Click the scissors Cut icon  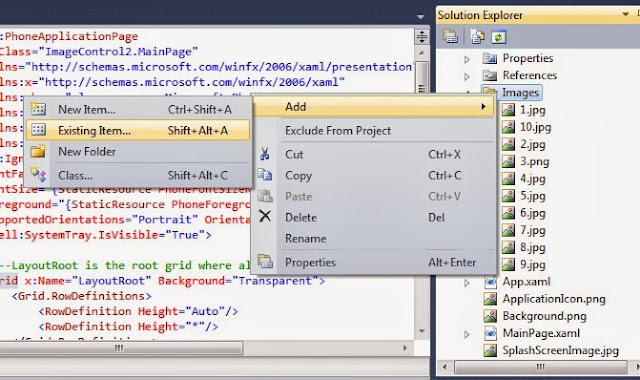[264, 154]
